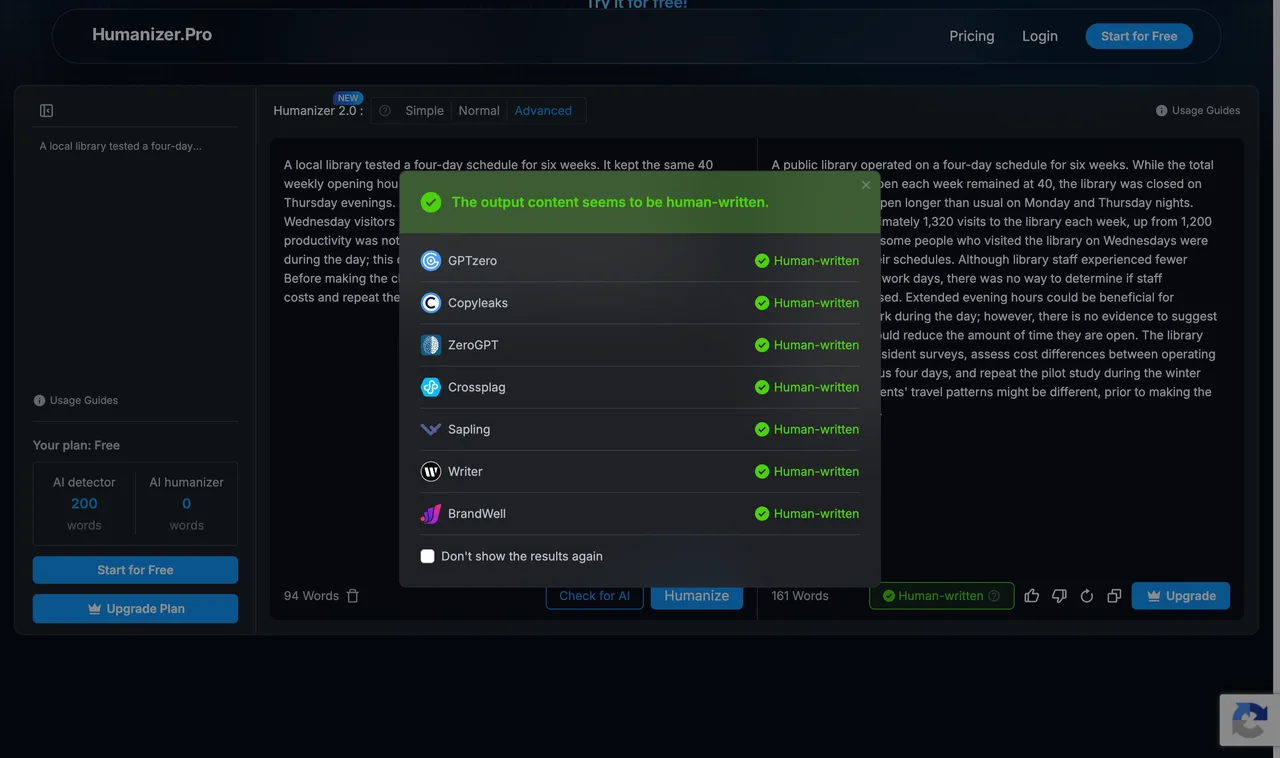Viewport: 1280px width, 758px height.
Task: Click the BrandWell Human-written result
Action: click(807, 514)
